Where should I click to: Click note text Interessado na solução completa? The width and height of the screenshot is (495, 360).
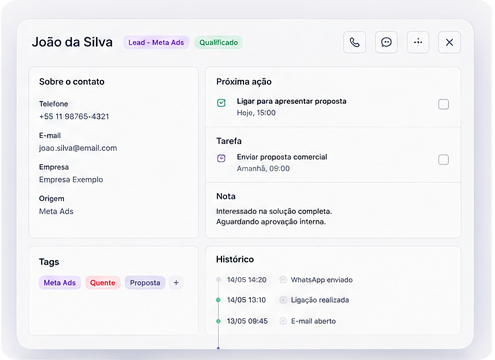click(x=274, y=211)
